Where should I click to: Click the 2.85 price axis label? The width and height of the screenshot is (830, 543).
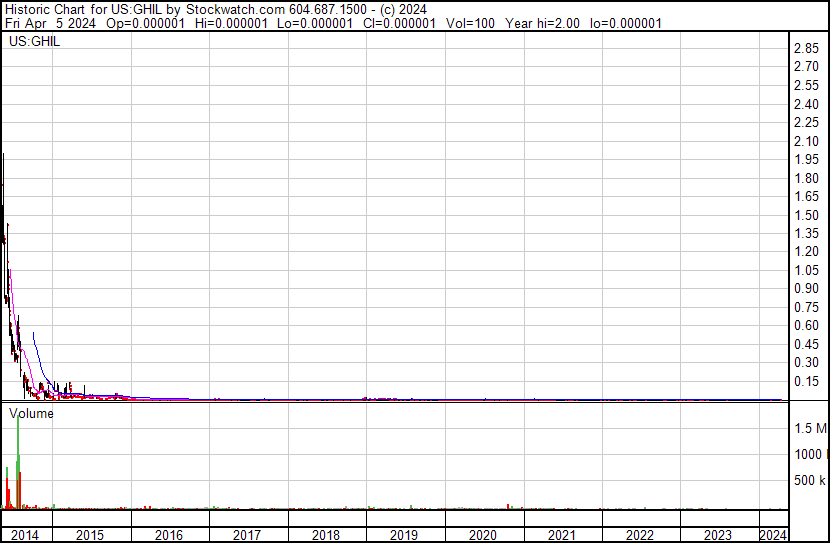click(x=806, y=49)
